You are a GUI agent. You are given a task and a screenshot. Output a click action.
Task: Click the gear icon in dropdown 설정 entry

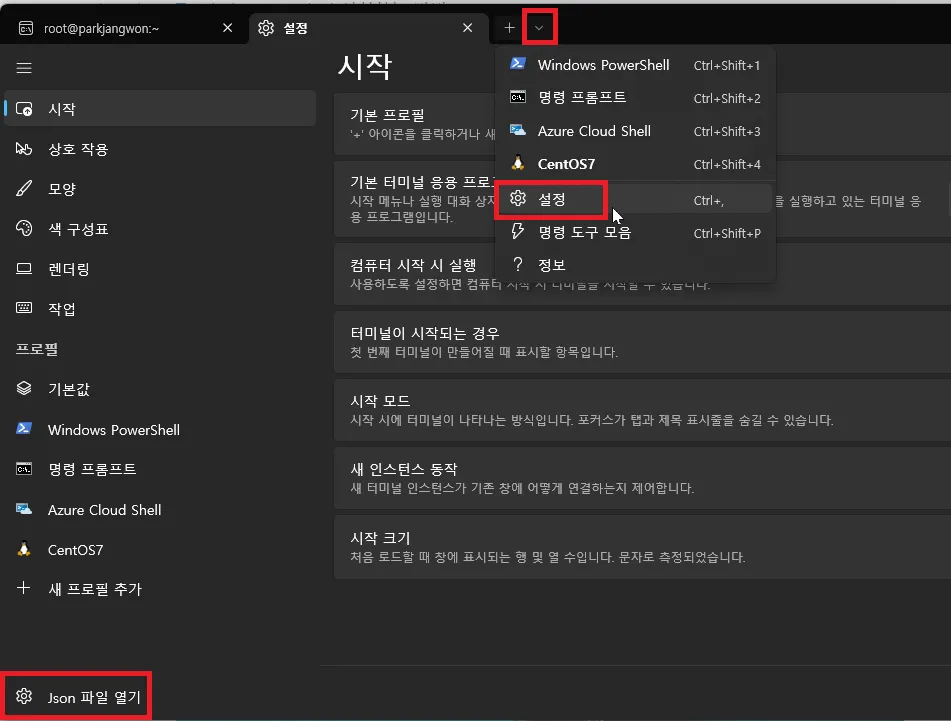[x=517, y=198]
